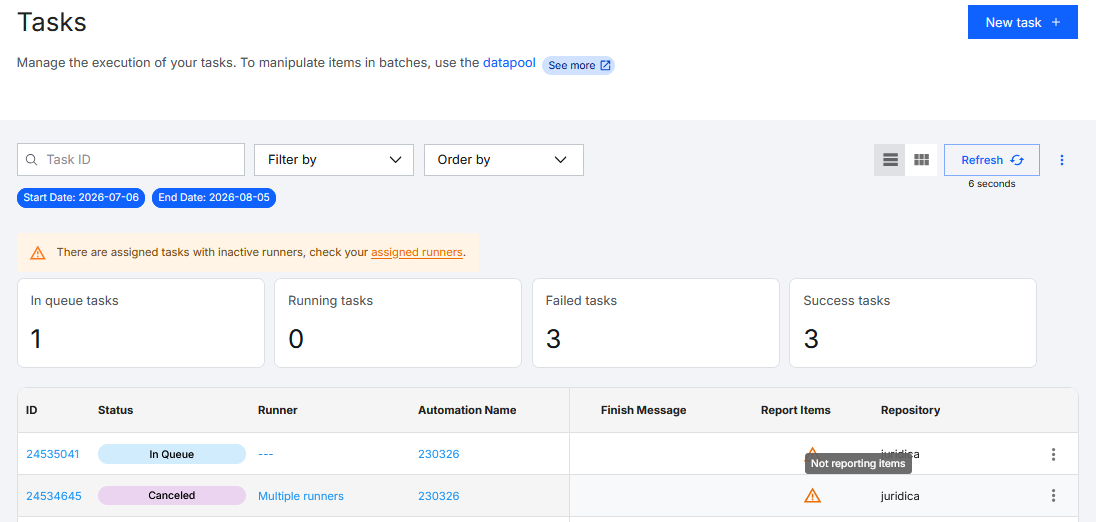Image resolution: width=1096 pixels, height=522 pixels.
Task: Select the Running tasks card
Action: 398,323
